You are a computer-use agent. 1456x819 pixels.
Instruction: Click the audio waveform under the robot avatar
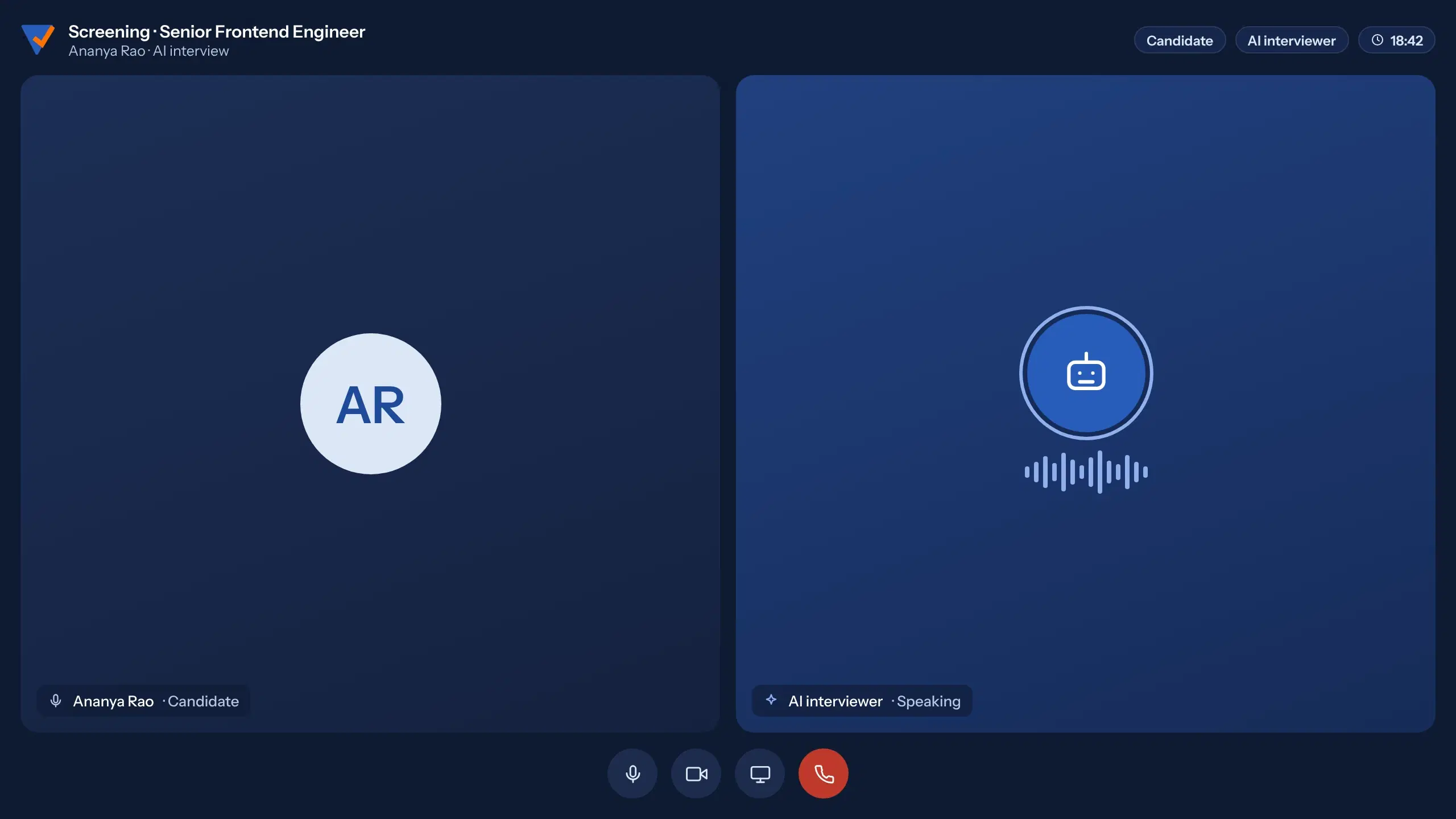coord(1086,471)
